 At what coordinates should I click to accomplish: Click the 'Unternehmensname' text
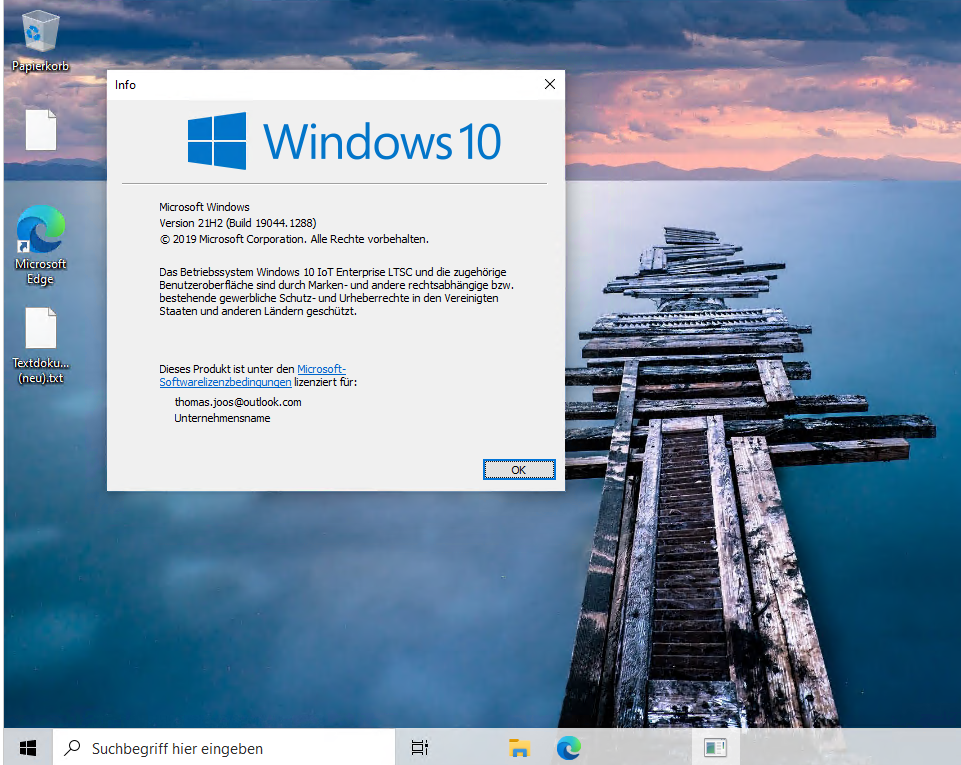click(x=222, y=418)
